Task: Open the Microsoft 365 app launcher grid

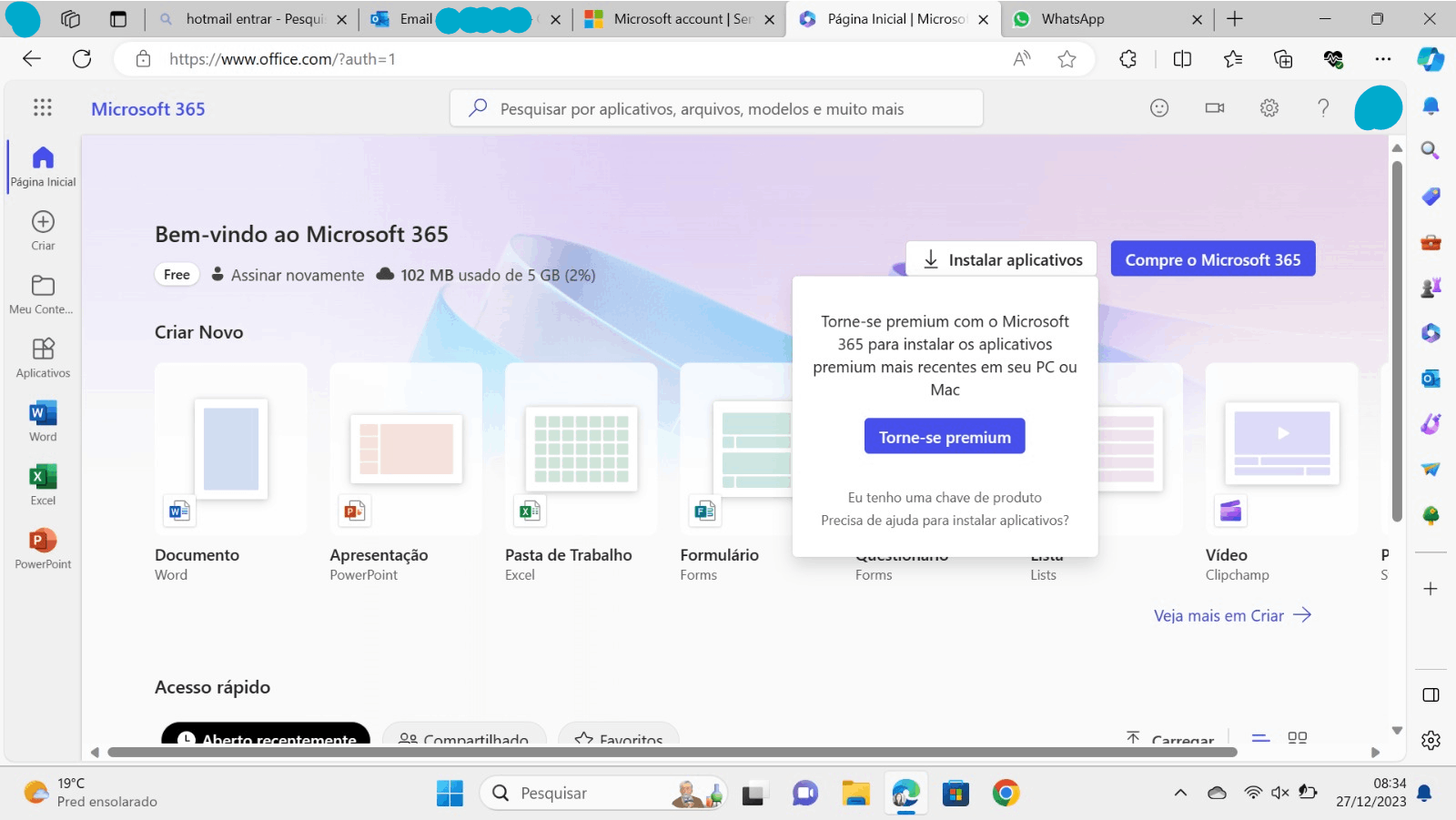Action: 43,108
